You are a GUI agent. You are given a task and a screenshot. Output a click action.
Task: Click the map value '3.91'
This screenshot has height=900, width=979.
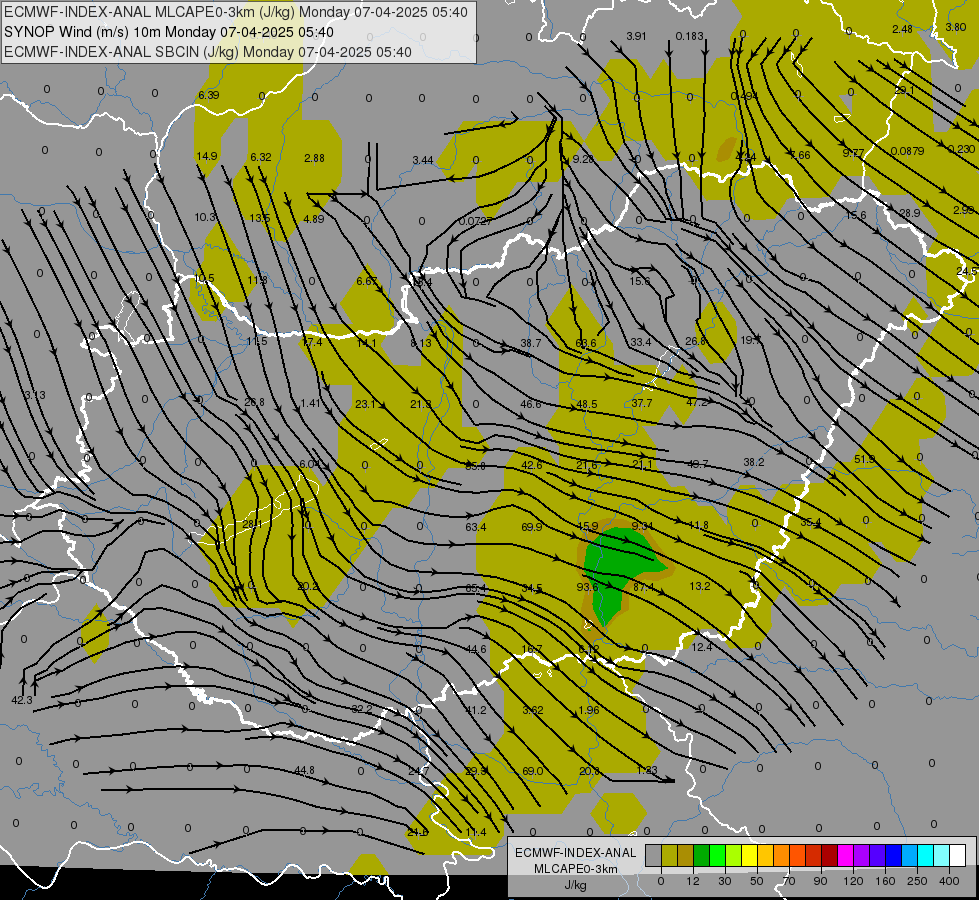tap(636, 36)
